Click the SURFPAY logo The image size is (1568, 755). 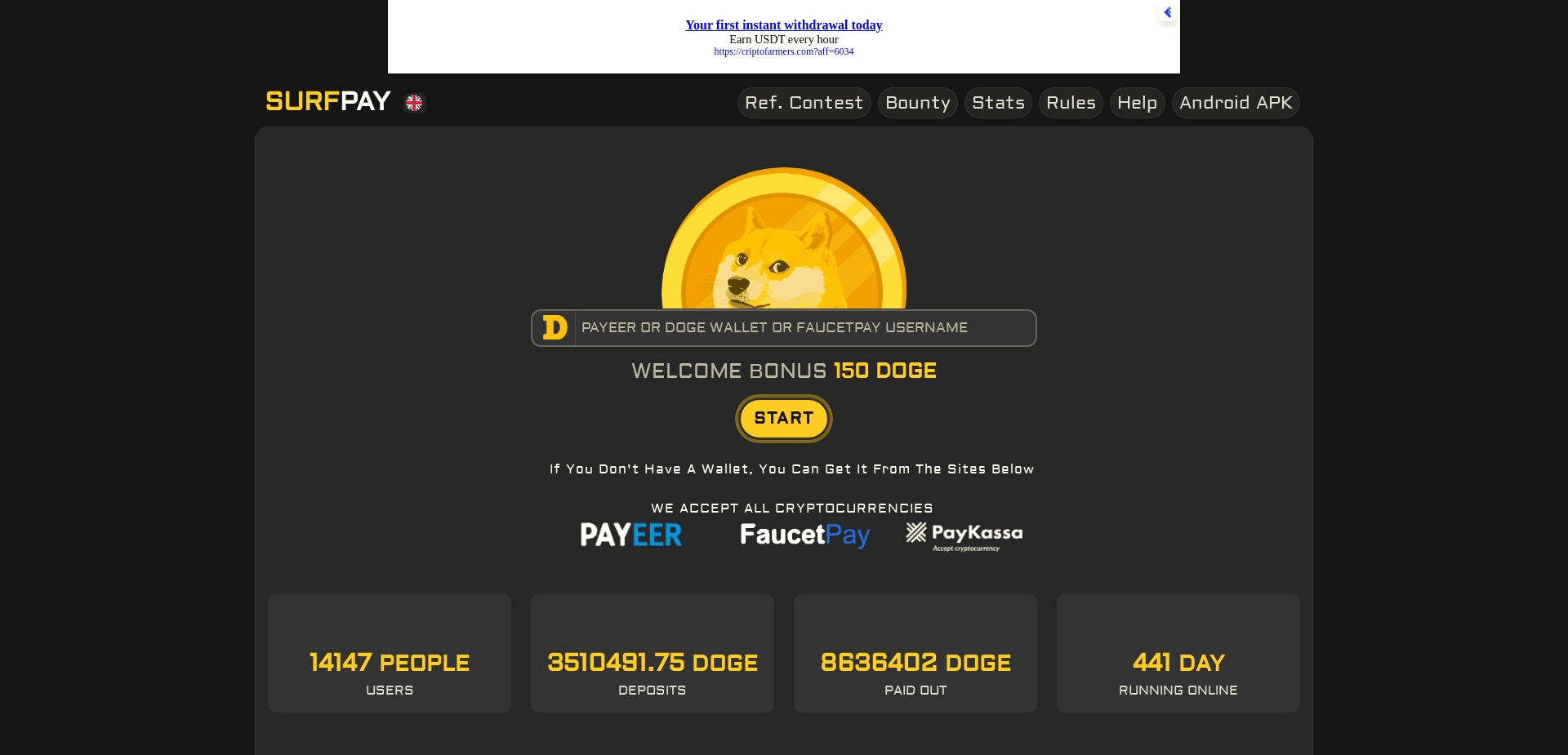point(327,101)
